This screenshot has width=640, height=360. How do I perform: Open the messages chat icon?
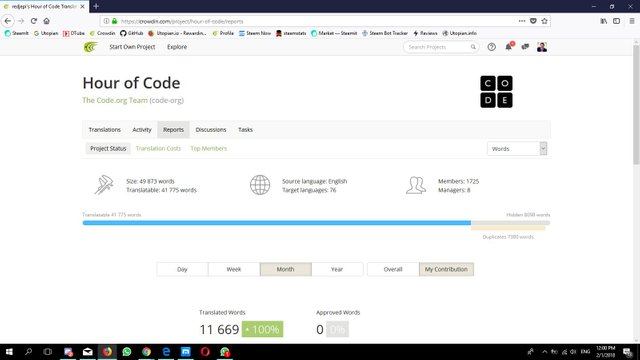tap(525, 47)
